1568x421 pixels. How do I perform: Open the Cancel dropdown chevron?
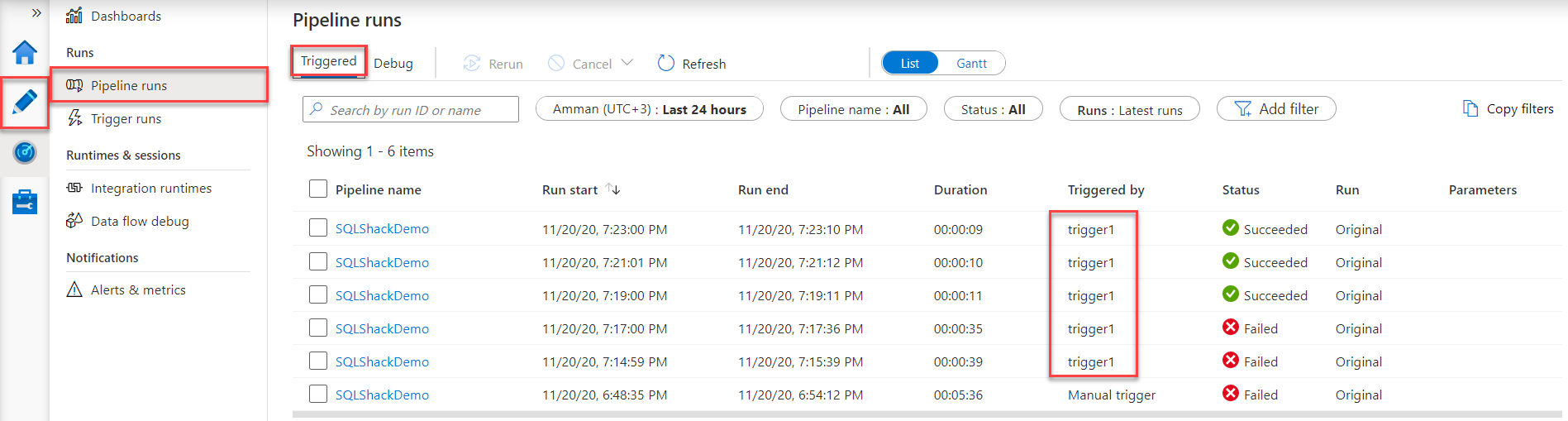pos(627,63)
